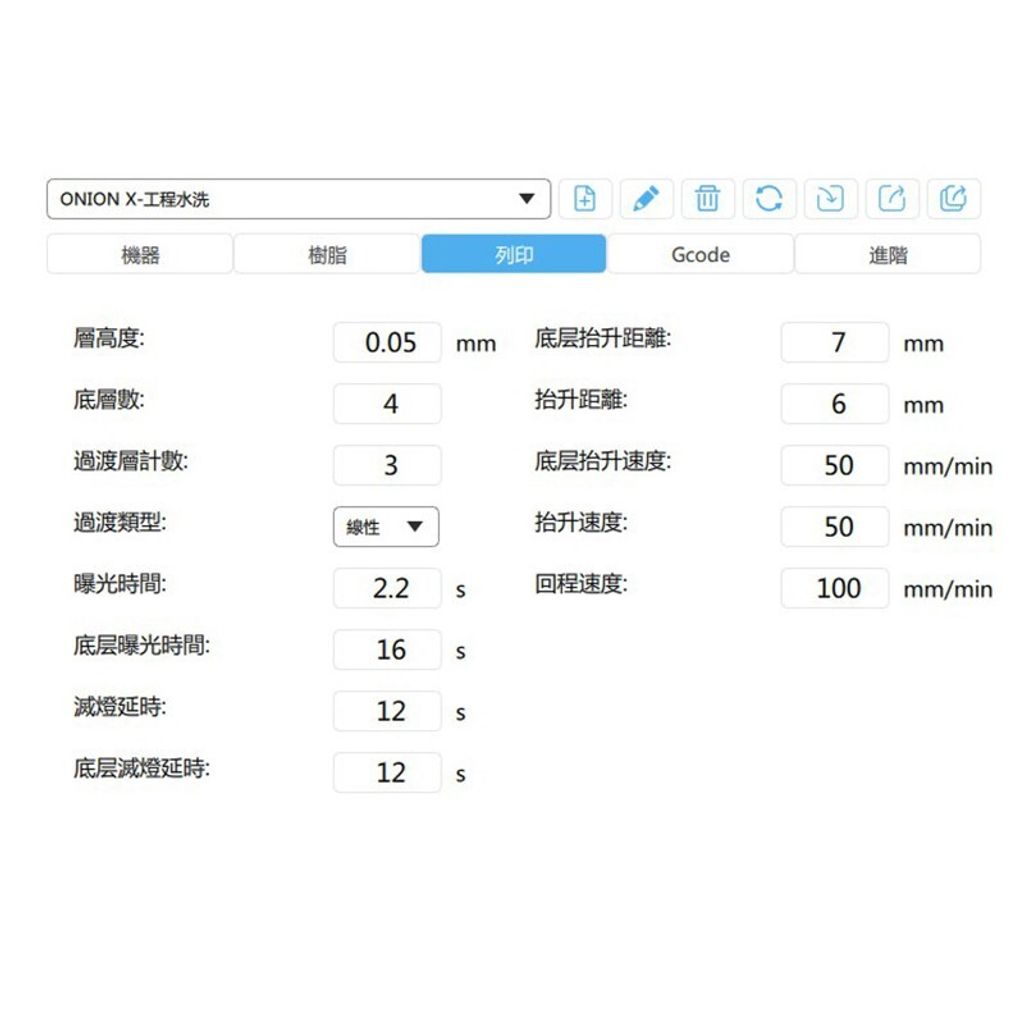Click the 層高度 field showing 0.05
The width and height of the screenshot is (1024, 1024).
click(387, 342)
